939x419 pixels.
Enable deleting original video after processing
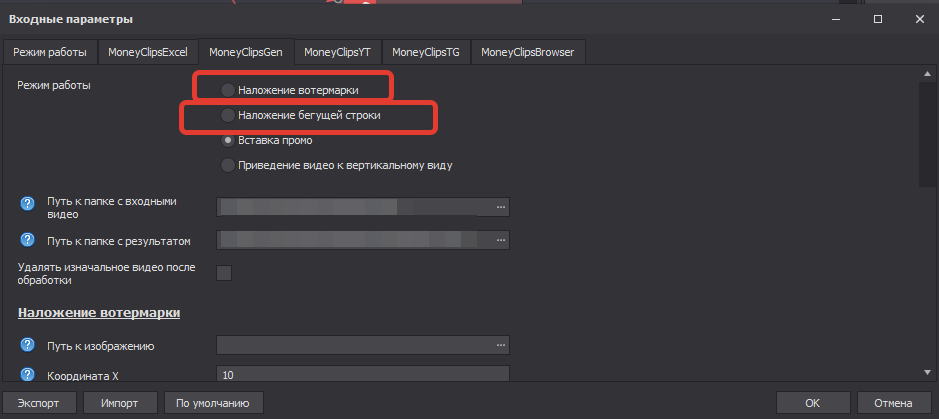pos(224,273)
